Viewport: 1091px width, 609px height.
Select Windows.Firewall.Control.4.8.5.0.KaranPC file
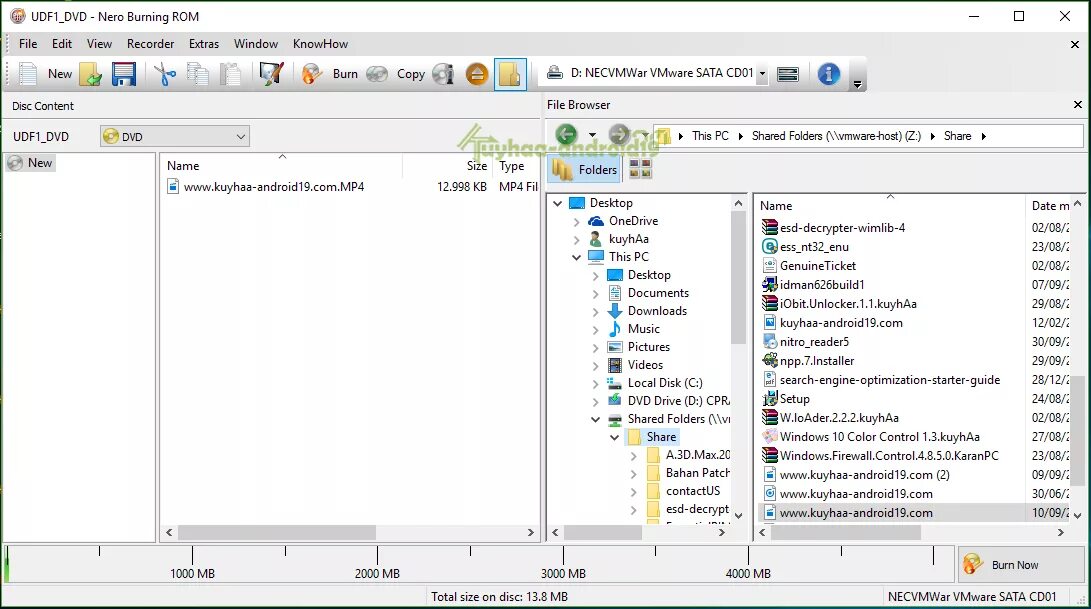[889, 456]
